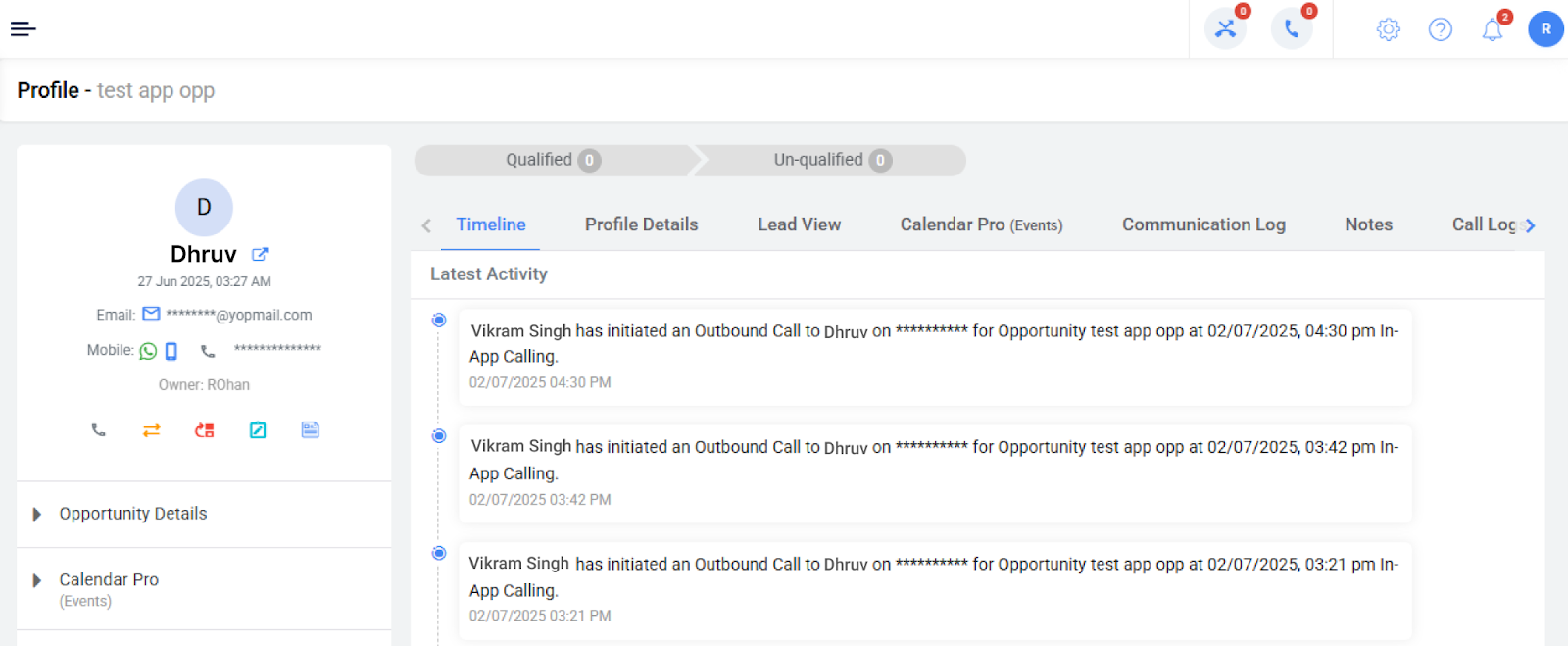
Task: Open the settings gear icon
Action: click(1388, 29)
